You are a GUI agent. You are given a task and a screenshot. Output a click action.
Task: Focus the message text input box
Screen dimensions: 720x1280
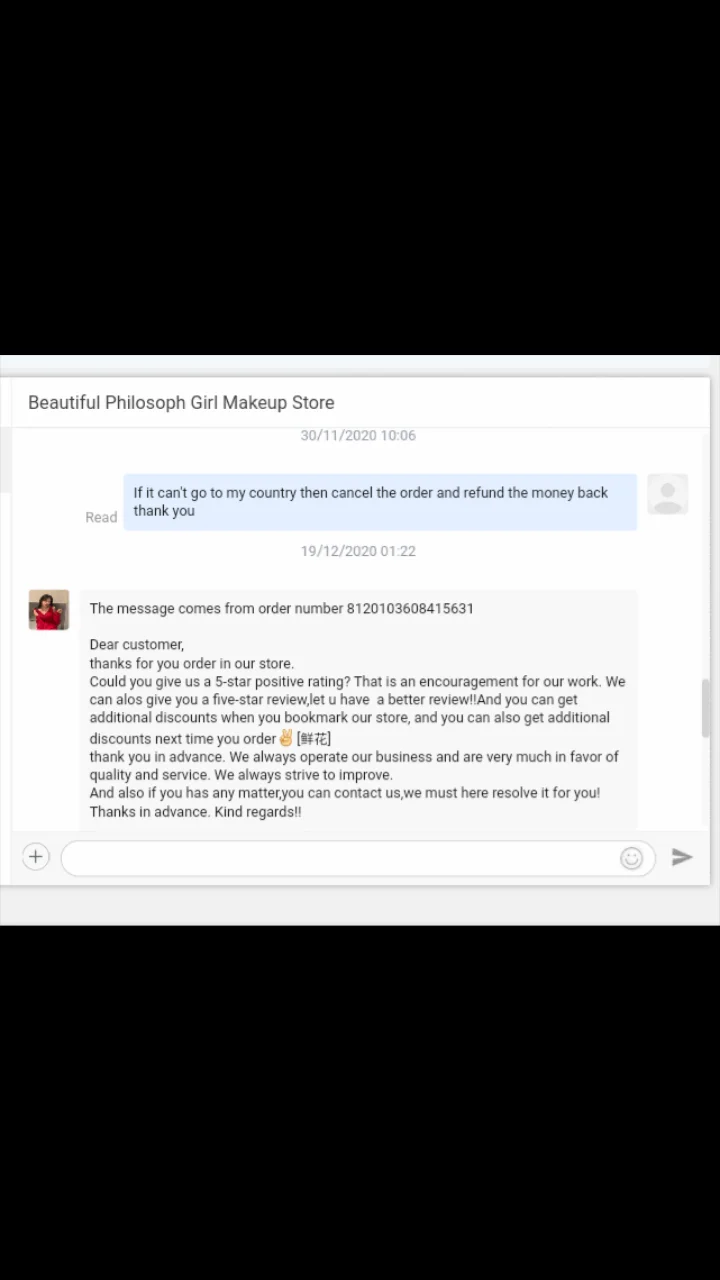coord(358,858)
